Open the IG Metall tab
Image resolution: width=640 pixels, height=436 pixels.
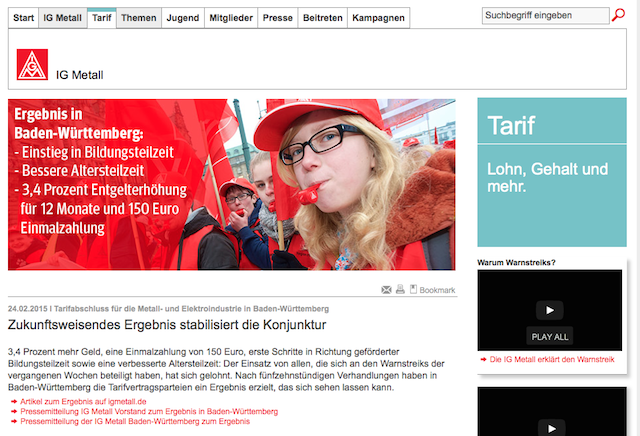(x=62, y=18)
